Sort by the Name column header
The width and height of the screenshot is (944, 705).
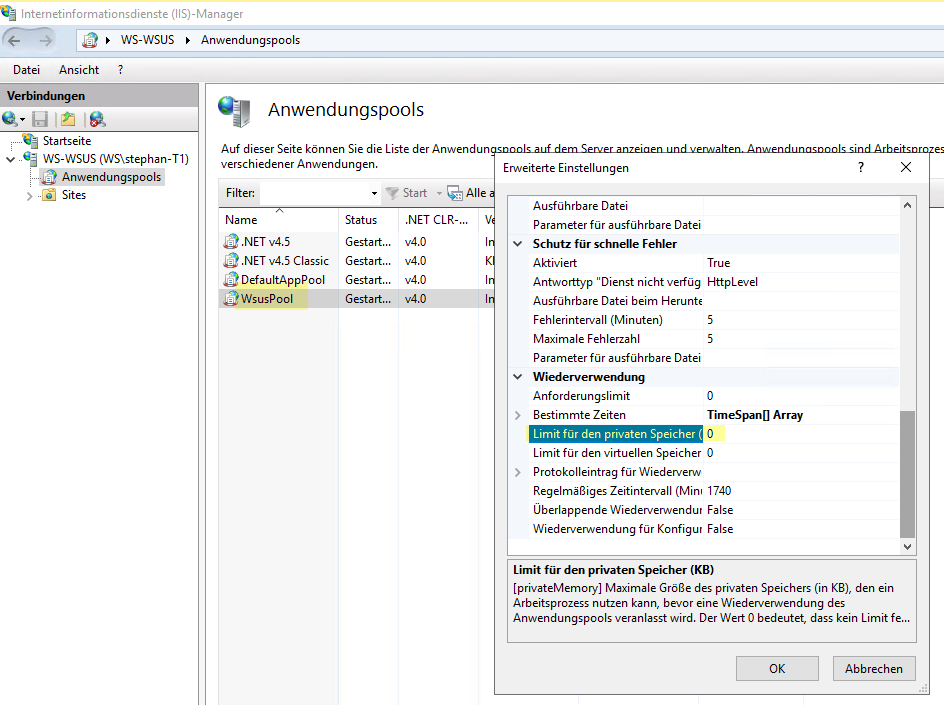click(278, 220)
